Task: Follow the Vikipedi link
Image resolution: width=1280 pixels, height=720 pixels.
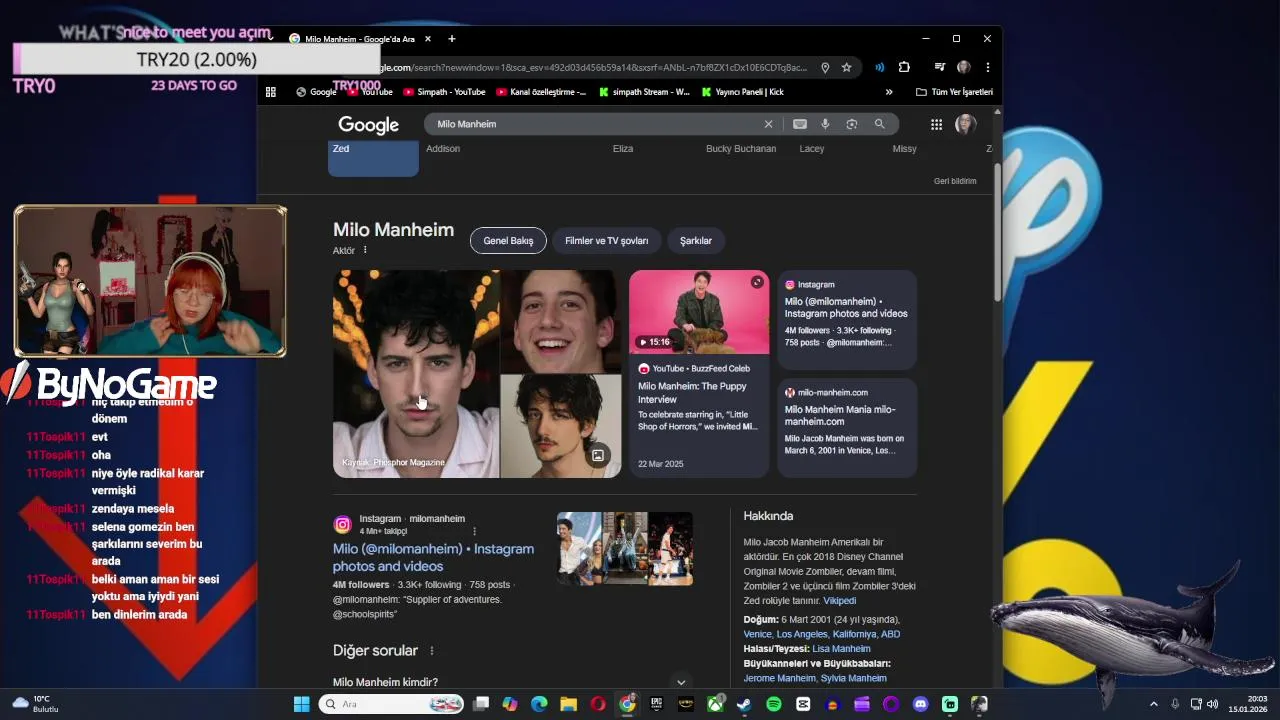Action: [x=839, y=601]
